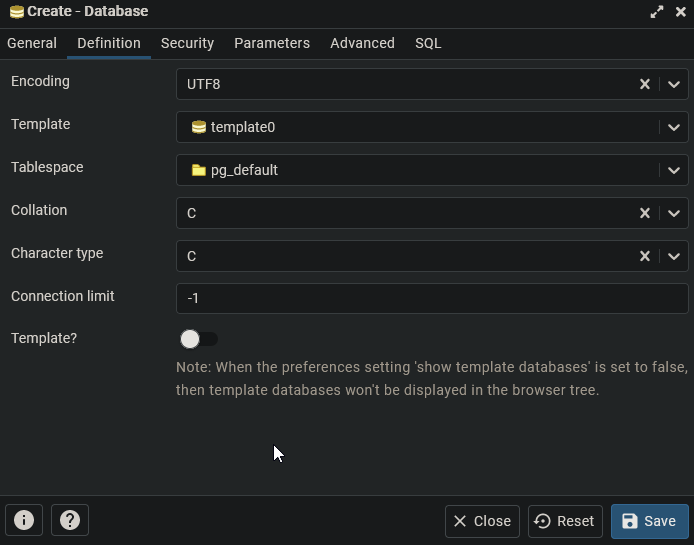Expand the Tablespace dropdown arrow
Image resolution: width=694 pixels, height=545 pixels.
674,170
